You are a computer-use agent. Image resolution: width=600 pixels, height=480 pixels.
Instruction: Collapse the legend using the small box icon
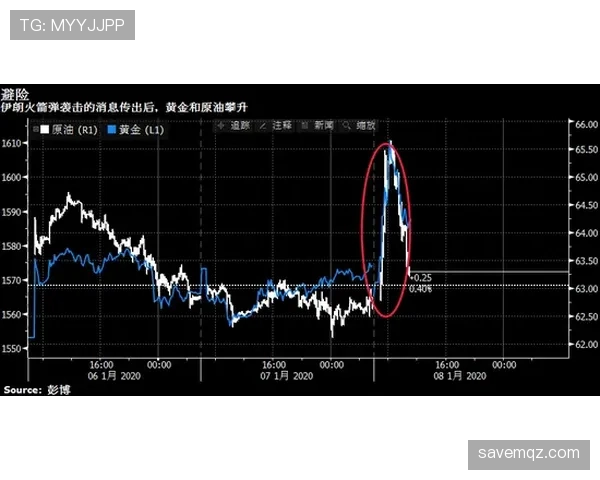(x=36, y=129)
